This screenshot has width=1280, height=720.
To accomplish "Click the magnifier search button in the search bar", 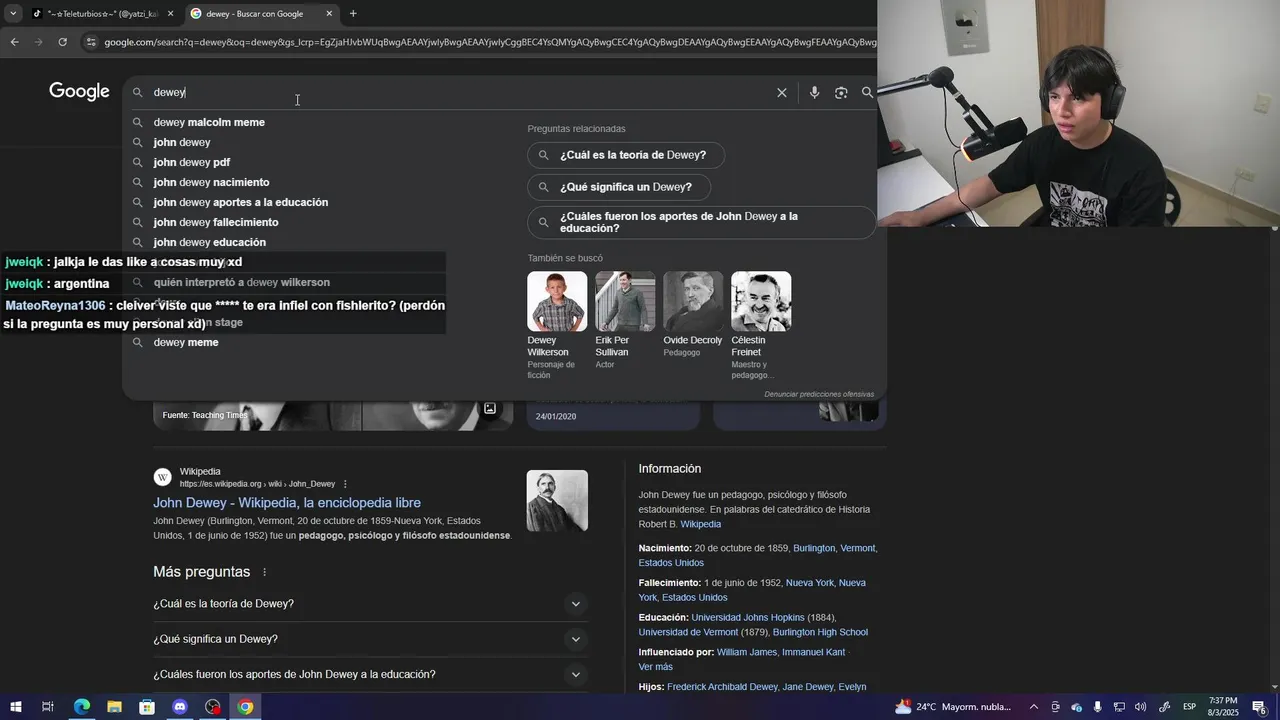I will 867,92.
